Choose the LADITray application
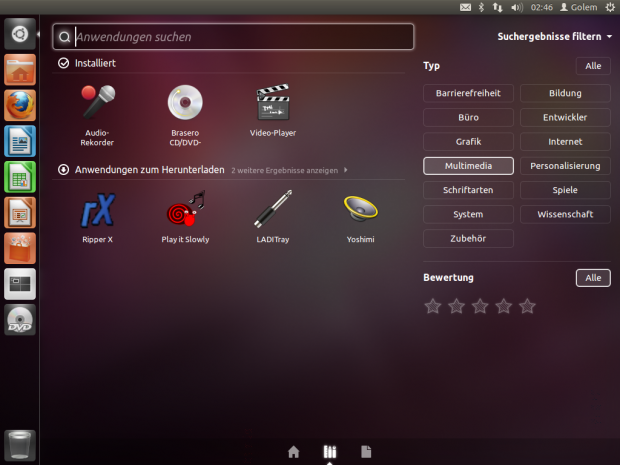The image size is (620, 465). [x=273, y=217]
